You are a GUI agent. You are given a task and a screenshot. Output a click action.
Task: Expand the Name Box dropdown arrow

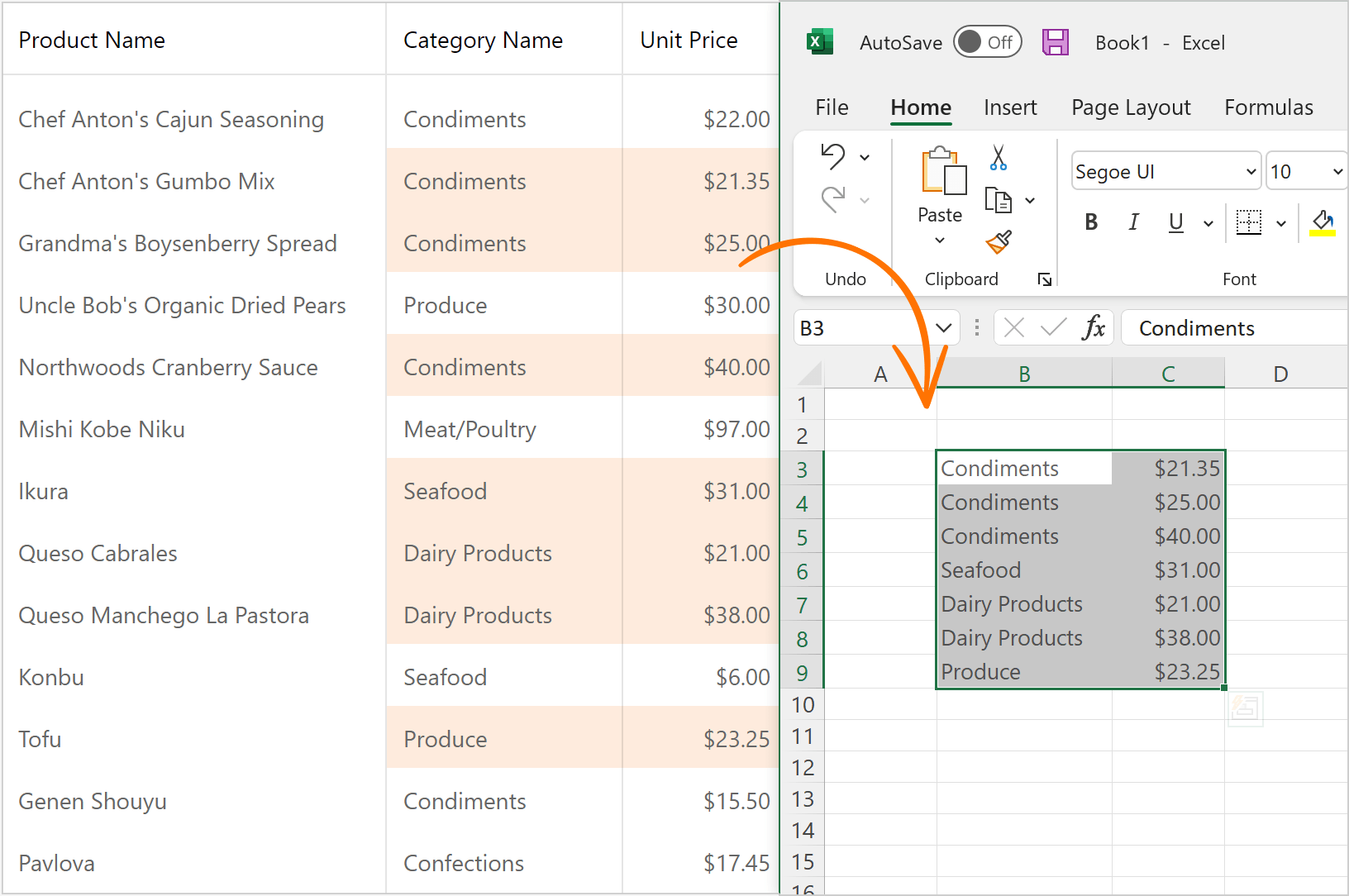[943, 328]
